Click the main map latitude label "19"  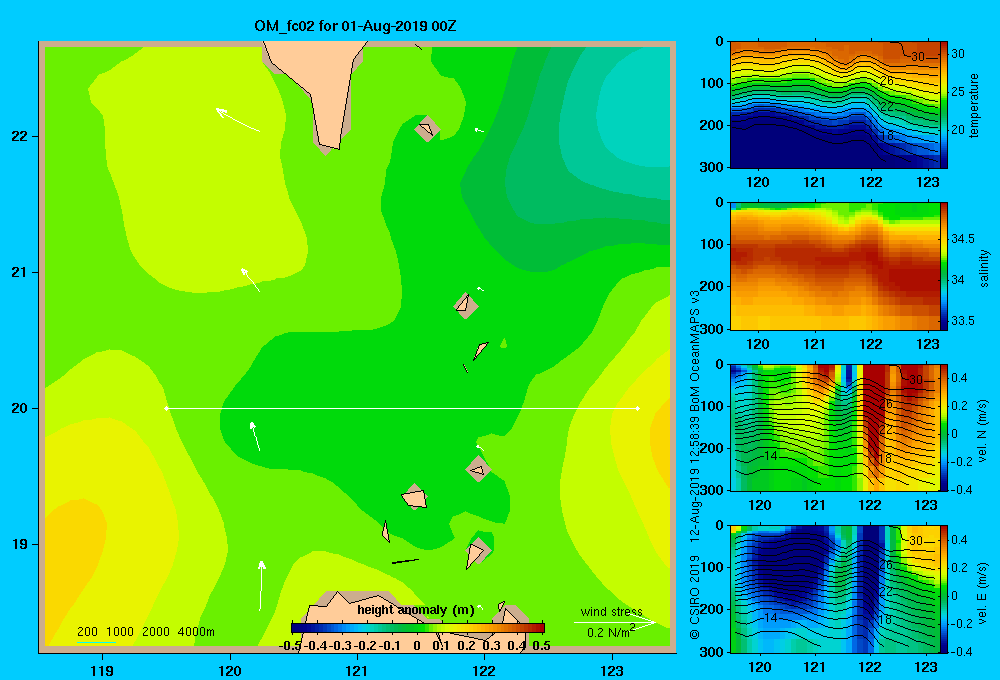tap(20, 544)
